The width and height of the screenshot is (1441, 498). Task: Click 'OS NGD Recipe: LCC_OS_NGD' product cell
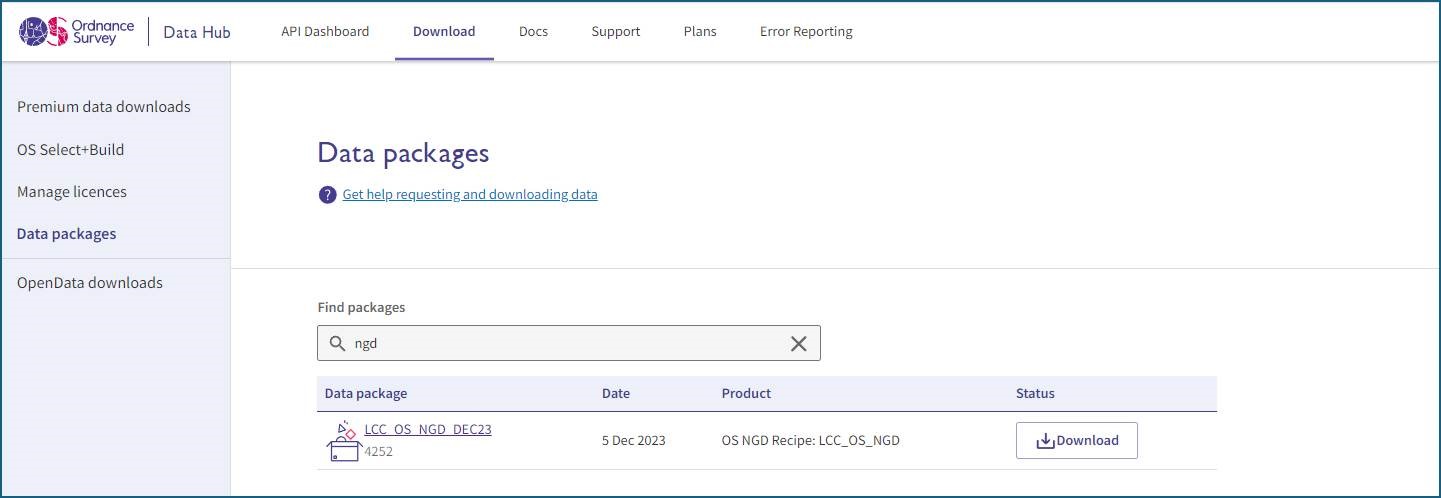(x=811, y=440)
